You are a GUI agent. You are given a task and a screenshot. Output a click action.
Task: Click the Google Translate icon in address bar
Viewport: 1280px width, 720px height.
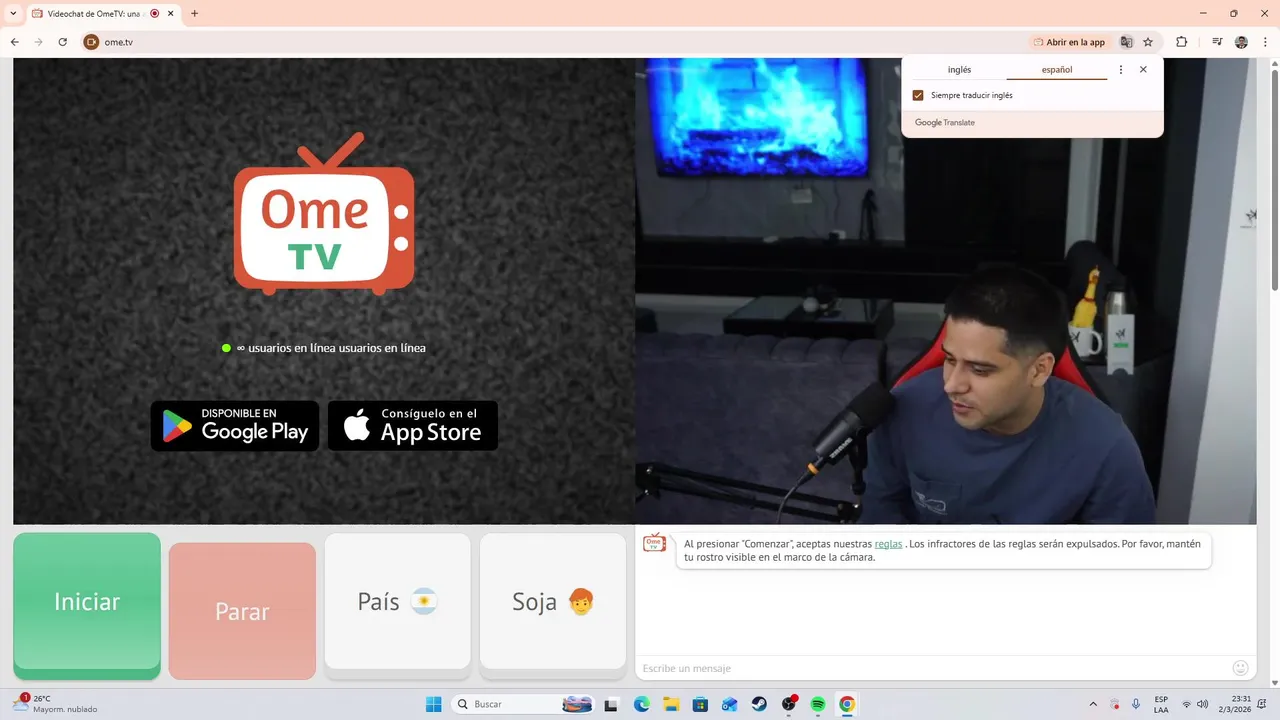pyautogui.click(x=1126, y=42)
